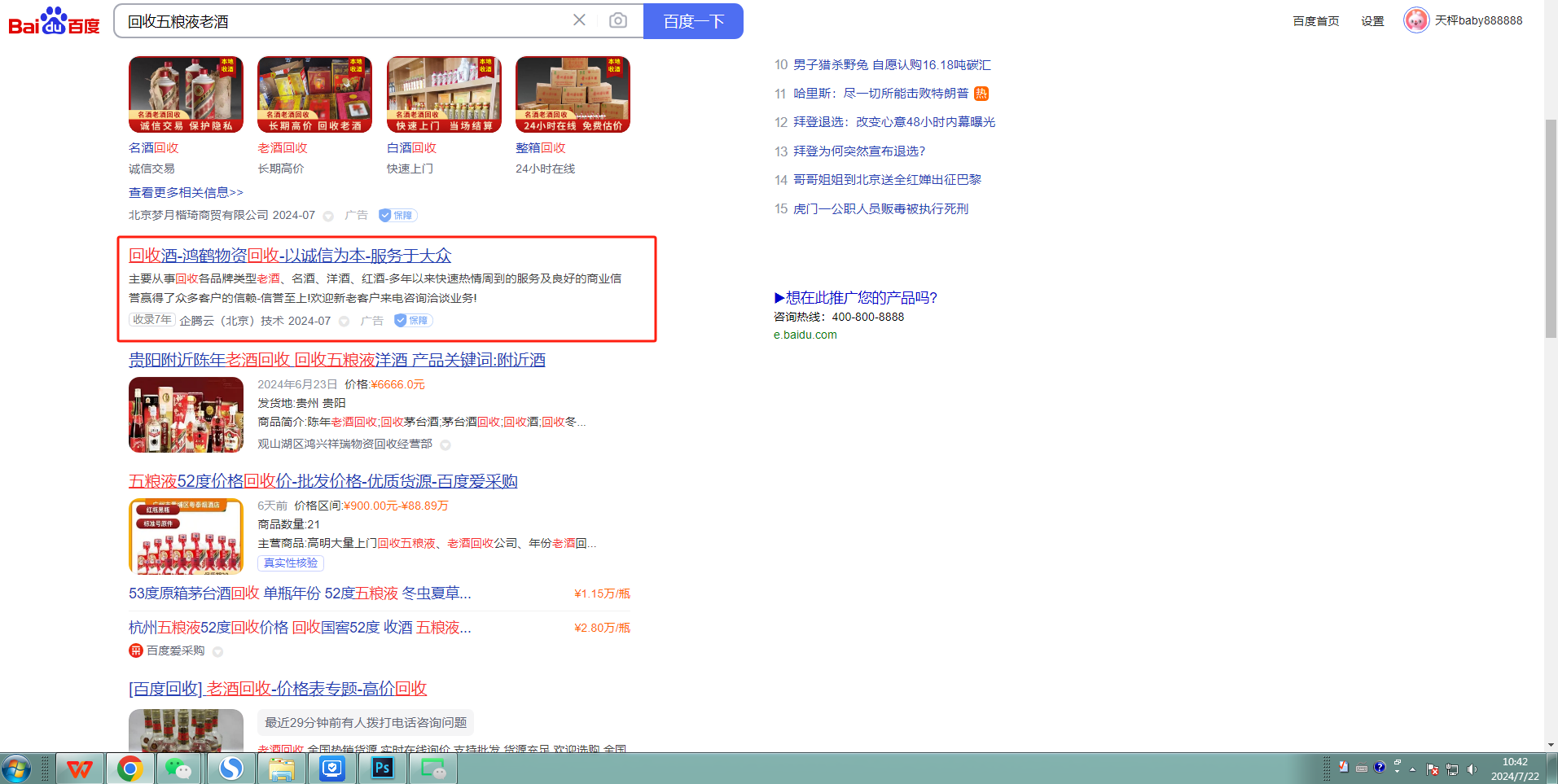Open 查看更多相关信息 link

[186, 193]
